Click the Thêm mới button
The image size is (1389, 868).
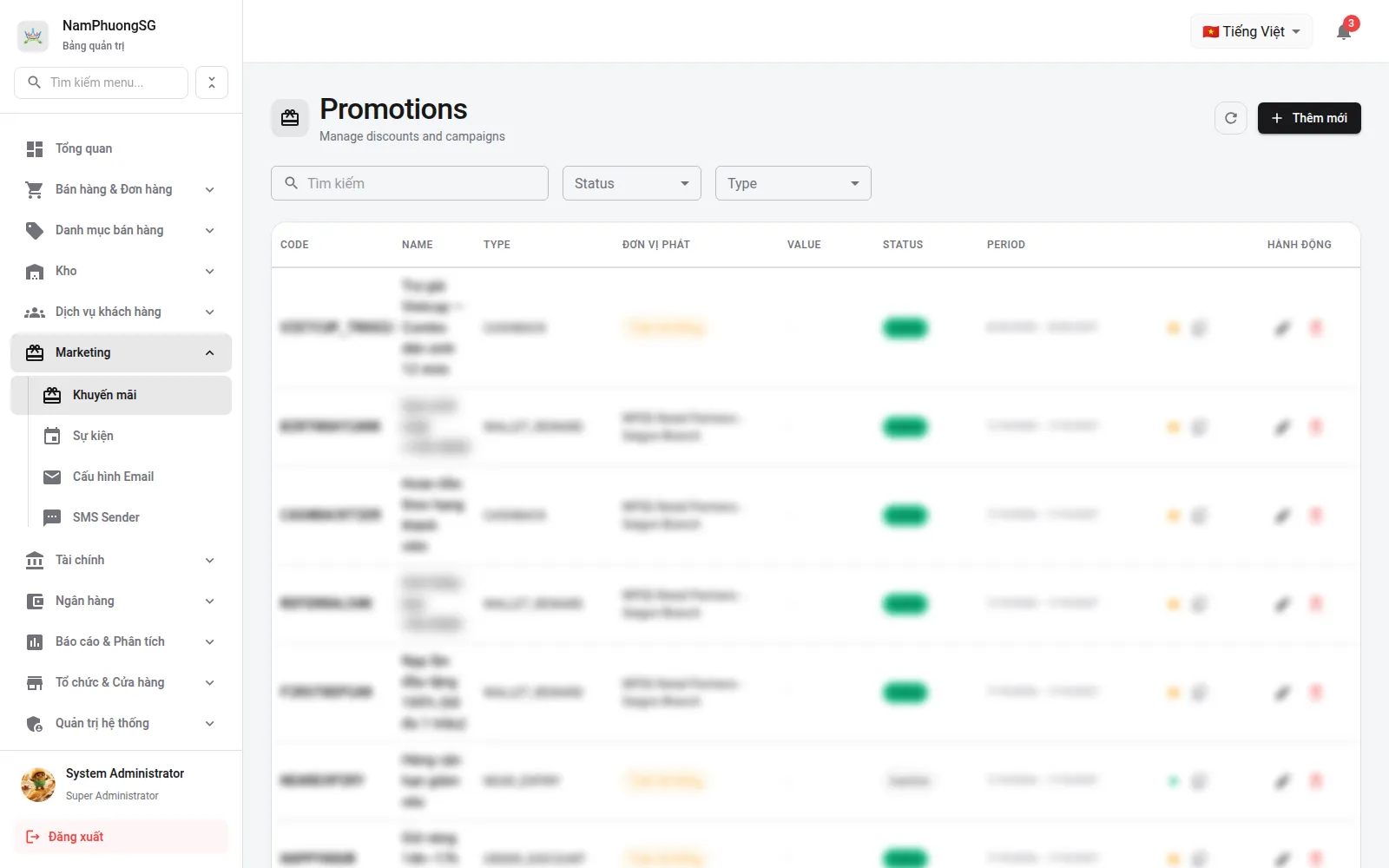(x=1309, y=118)
